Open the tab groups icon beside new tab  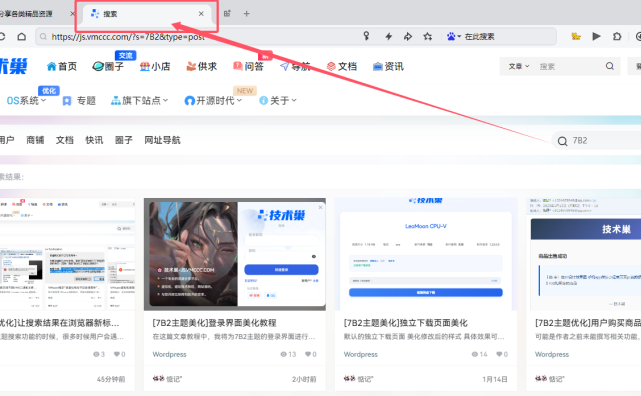pyautogui.click(x=227, y=13)
